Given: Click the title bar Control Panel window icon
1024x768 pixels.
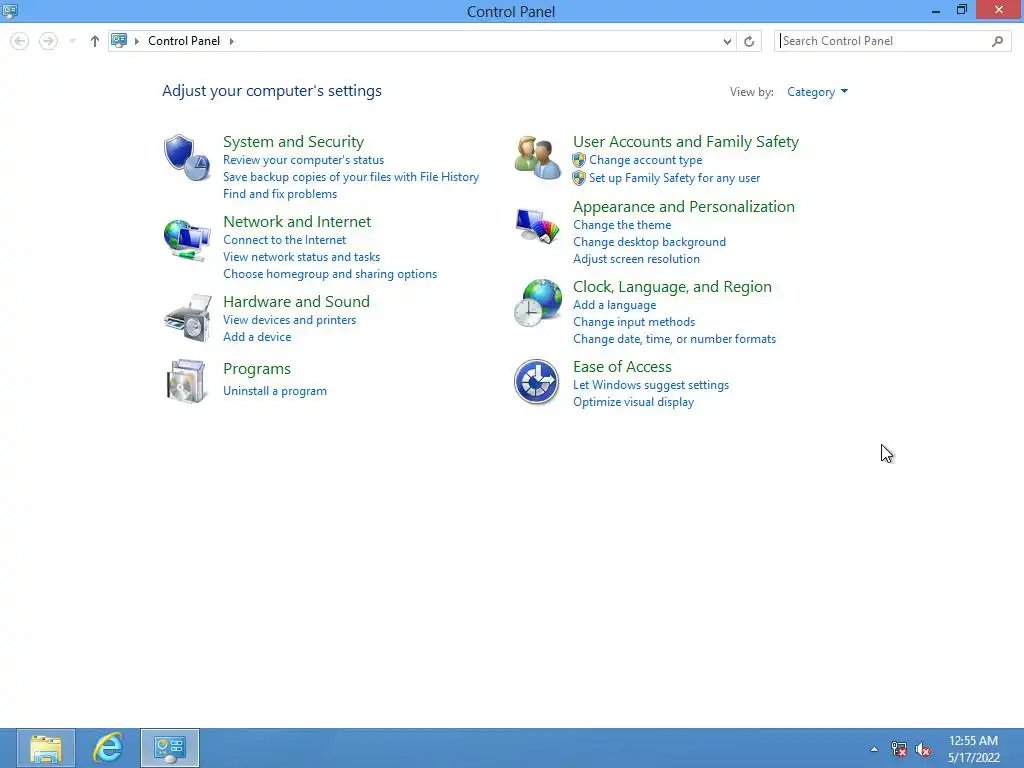Looking at the screenshot, I should 10,10.
